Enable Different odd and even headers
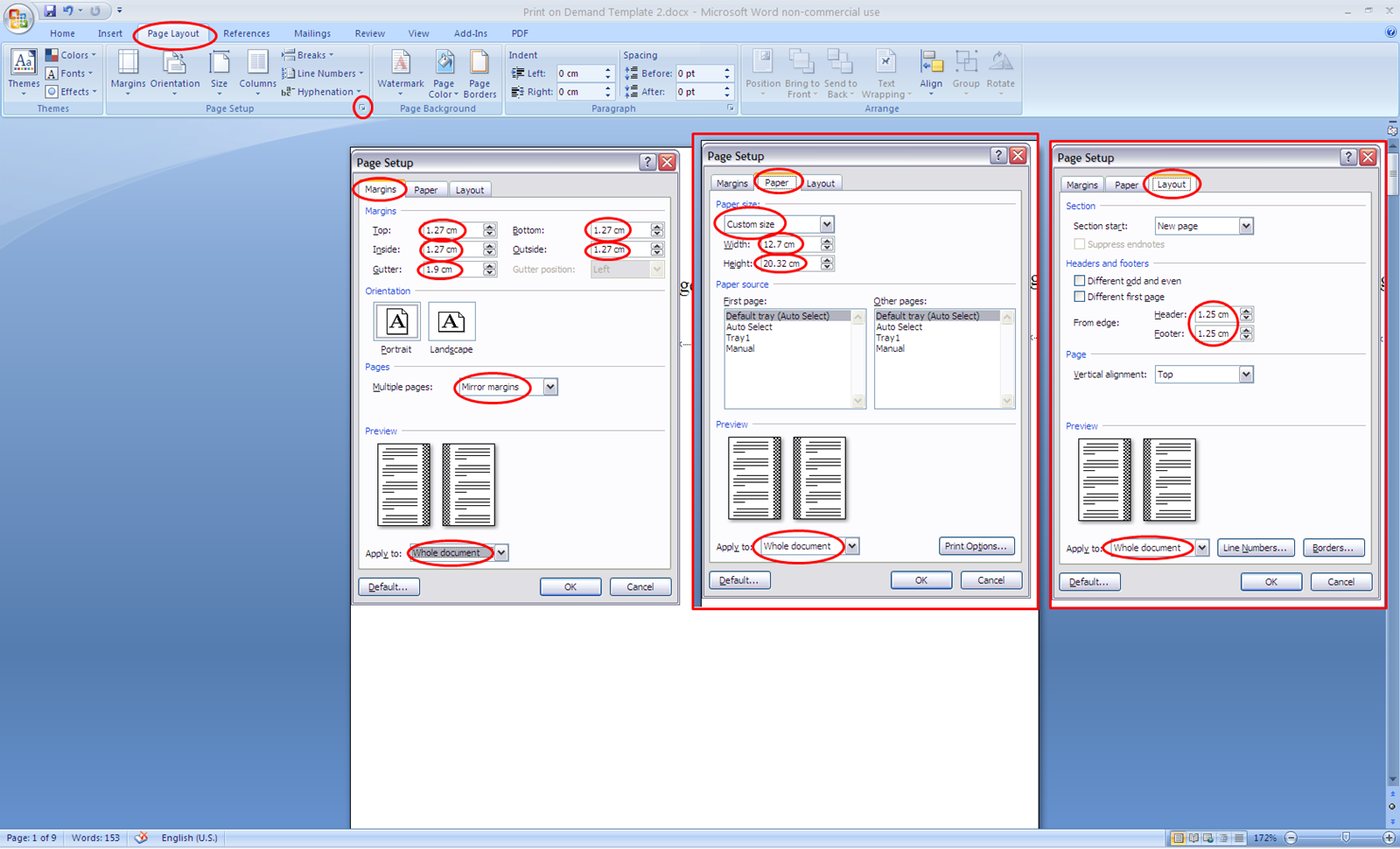Viewport: 1400px width, 849px height. (x=1080, y=280)
